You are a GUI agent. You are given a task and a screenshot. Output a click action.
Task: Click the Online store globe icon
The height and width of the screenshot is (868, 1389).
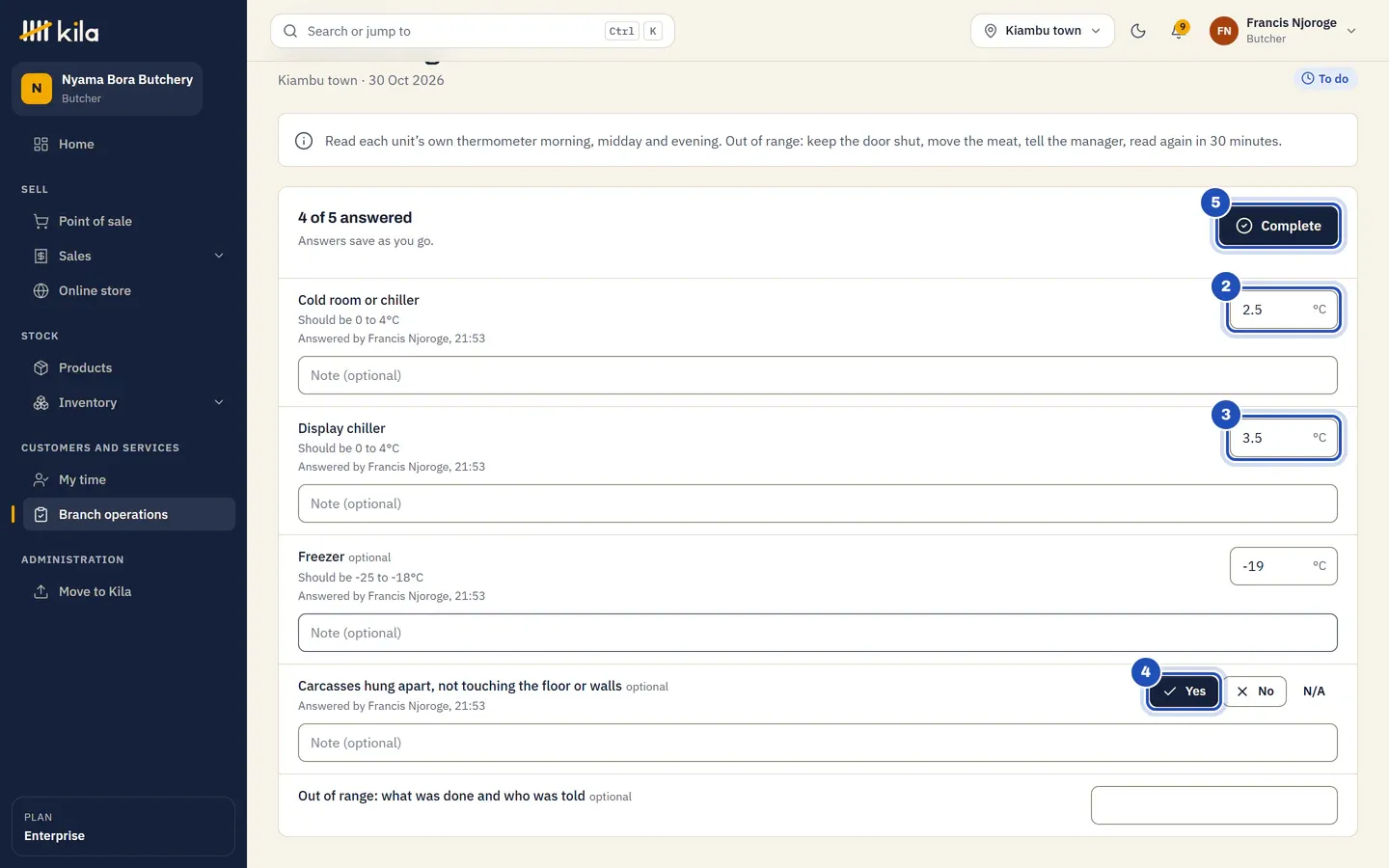click(x=41, y=290)
